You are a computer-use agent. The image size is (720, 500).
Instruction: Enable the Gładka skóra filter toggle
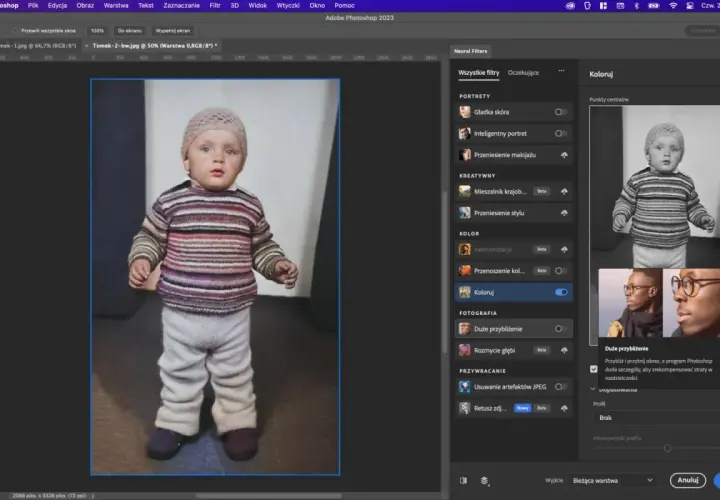click(x=560, y=112)
